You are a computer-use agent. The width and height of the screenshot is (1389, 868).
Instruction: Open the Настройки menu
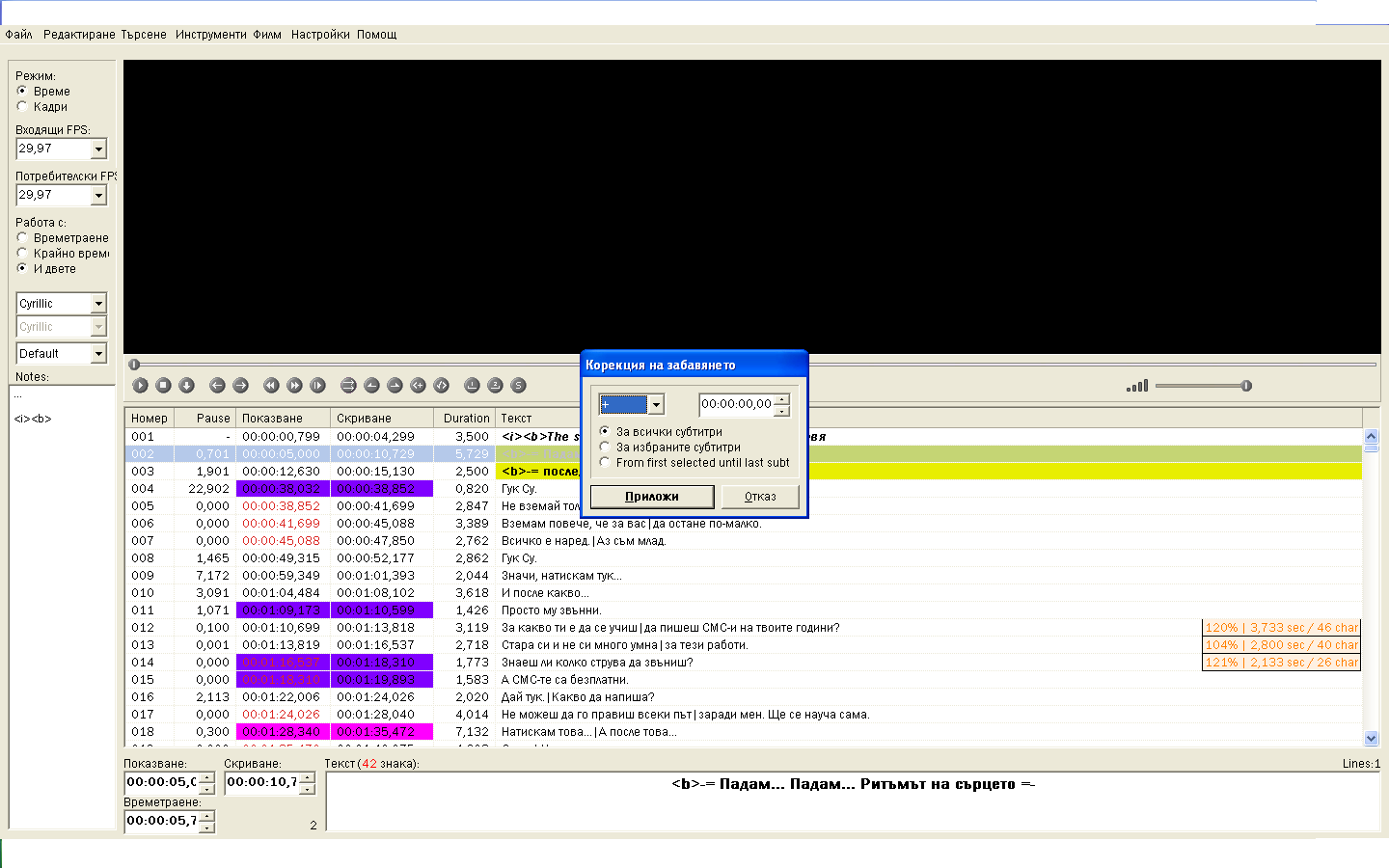(320, 34)
